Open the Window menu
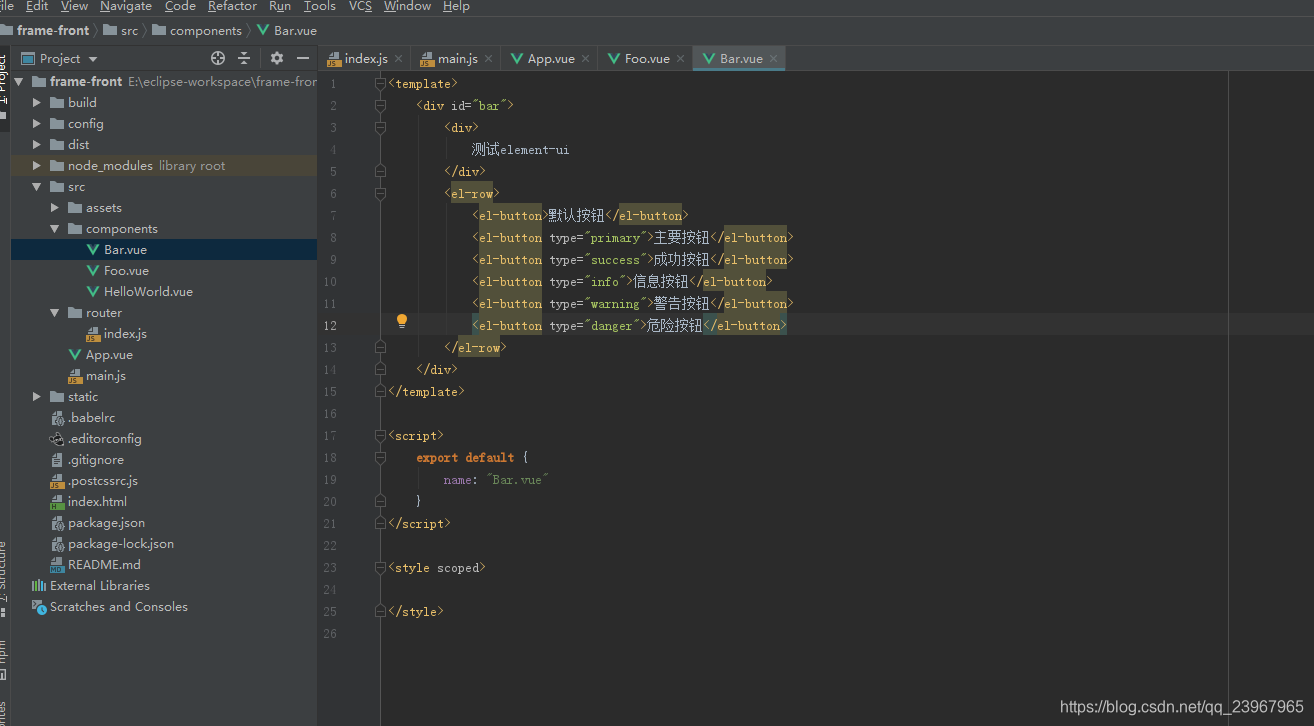 tap(408, 6)
